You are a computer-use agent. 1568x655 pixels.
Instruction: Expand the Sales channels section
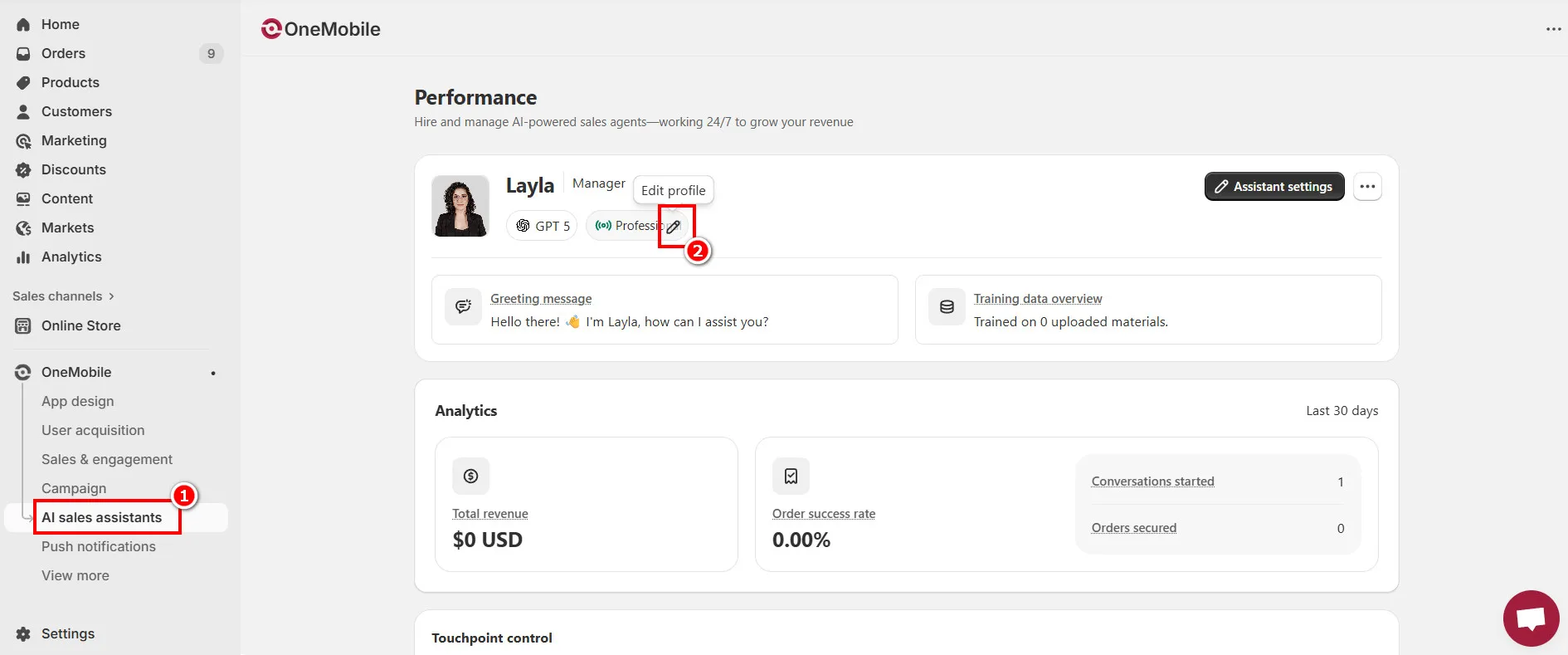click(63, 296)
